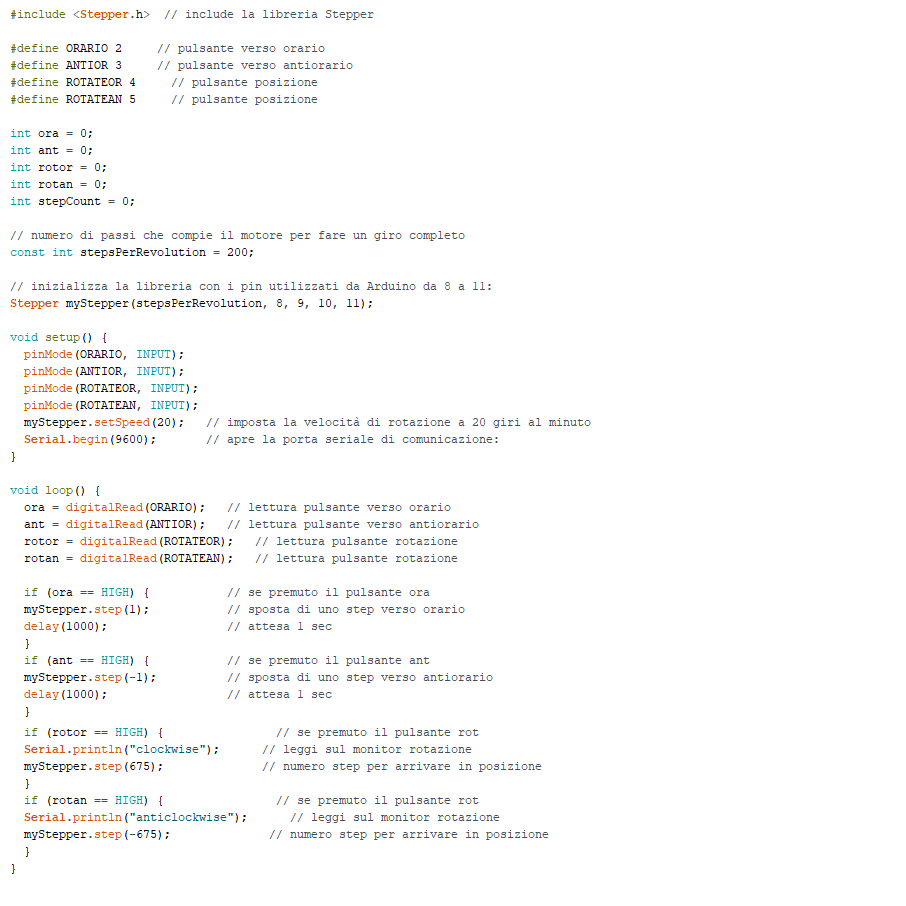Click the 'if (ora == HIGH)' condition

tap(86, 592)
